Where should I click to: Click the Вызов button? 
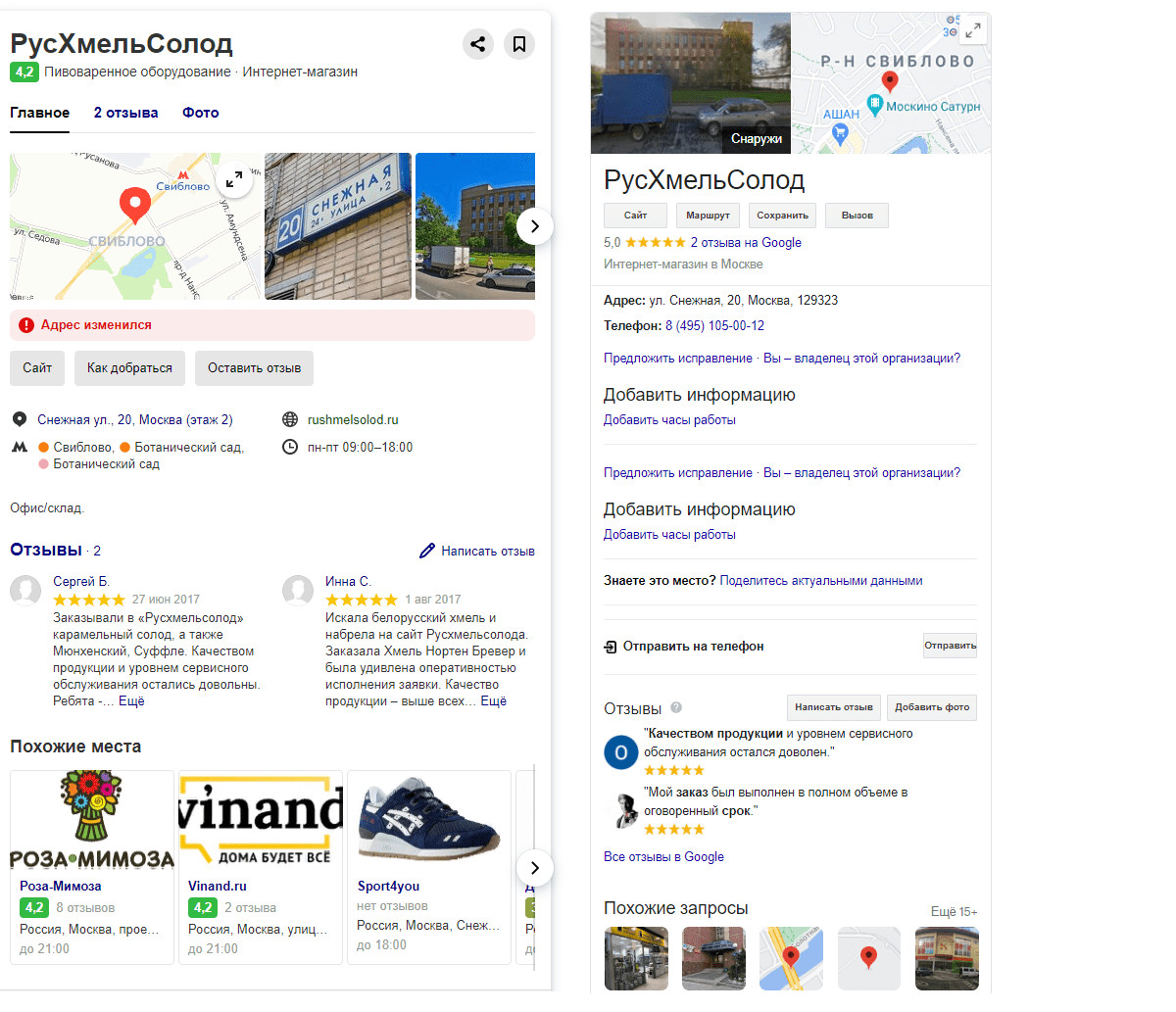click(x=857, y=216)
